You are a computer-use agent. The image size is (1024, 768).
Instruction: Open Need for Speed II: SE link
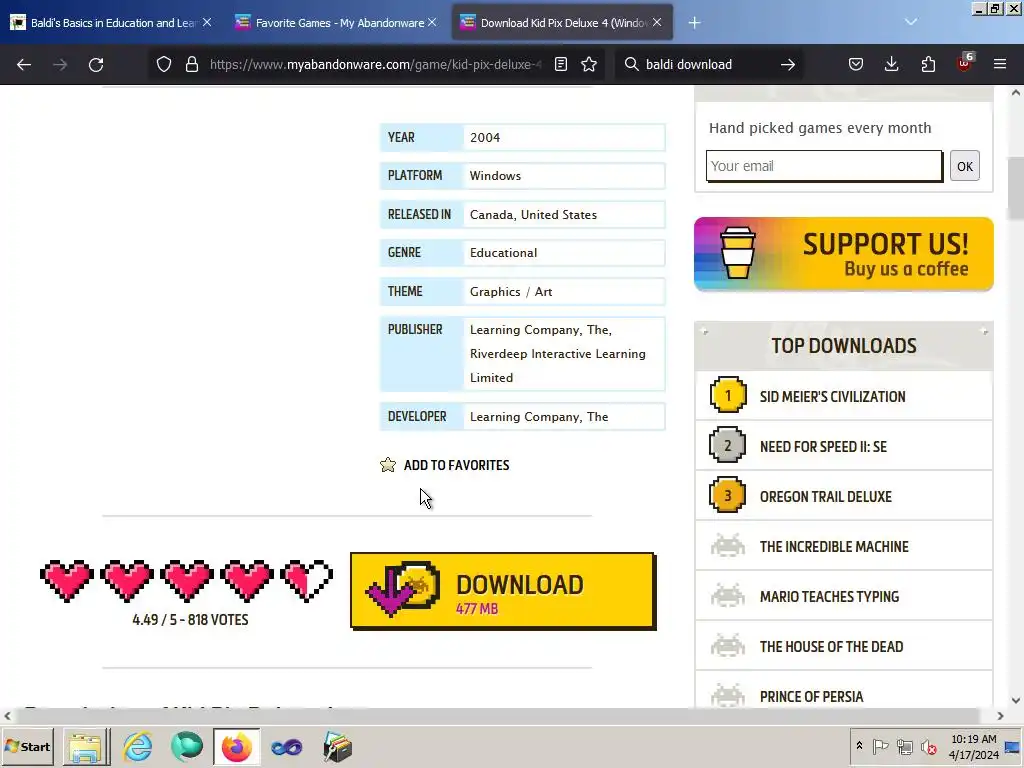click(x=824, y=447)
